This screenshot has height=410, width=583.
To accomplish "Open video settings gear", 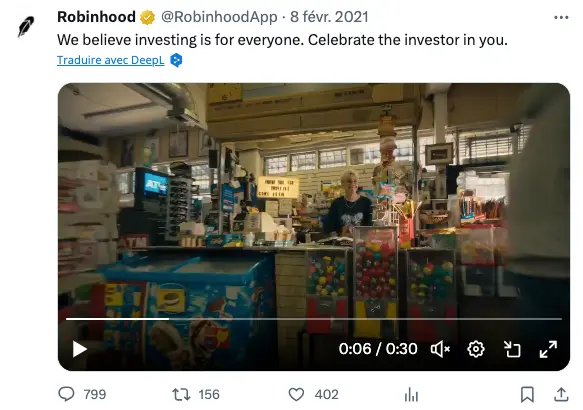I will click(x=476, y=349).
